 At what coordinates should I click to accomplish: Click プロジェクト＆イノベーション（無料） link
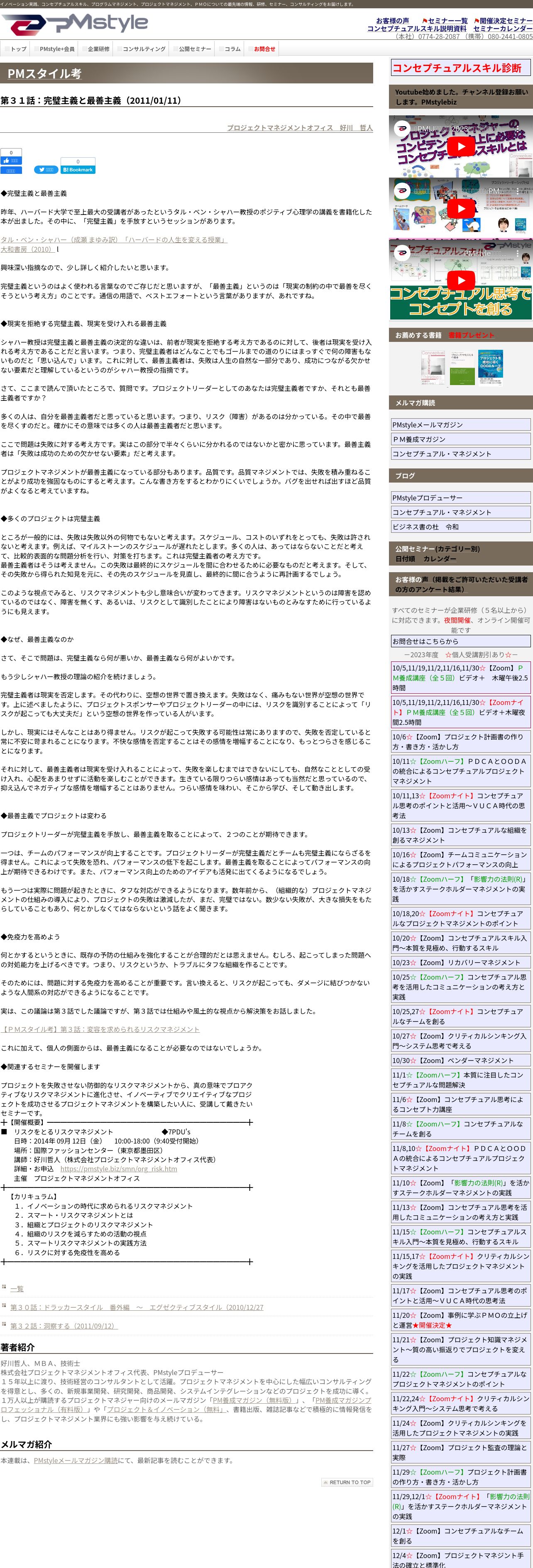[x=166, y=1409]
